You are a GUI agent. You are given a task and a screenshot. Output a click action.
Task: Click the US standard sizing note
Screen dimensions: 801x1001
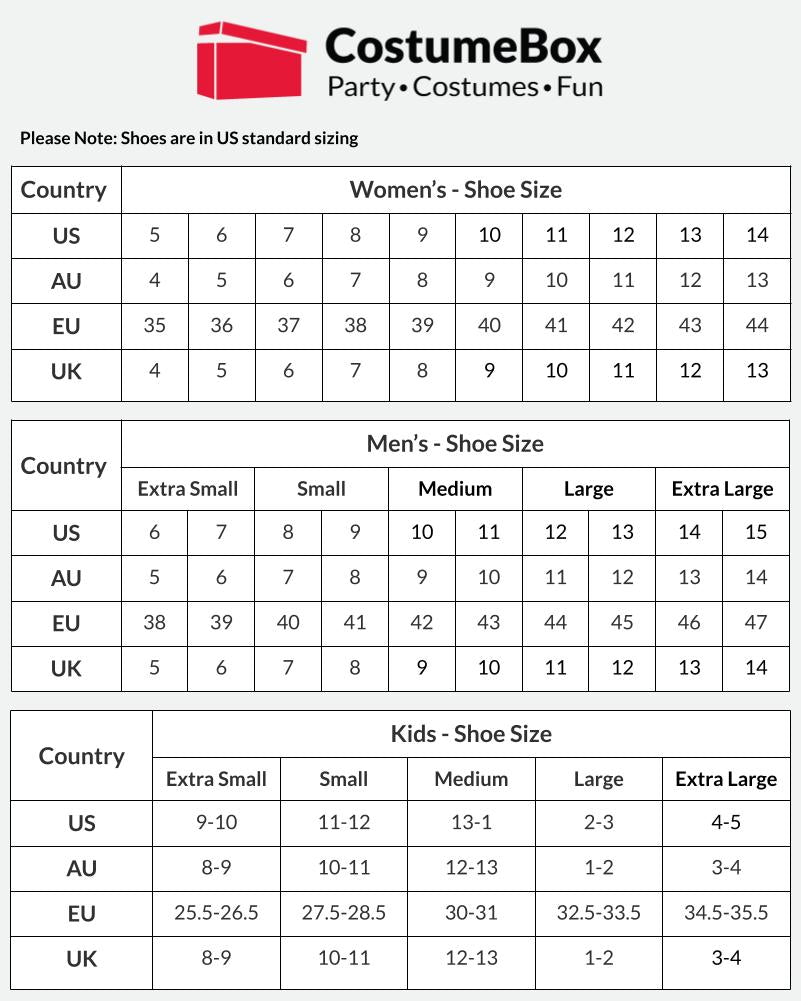[x=189, y=138]
